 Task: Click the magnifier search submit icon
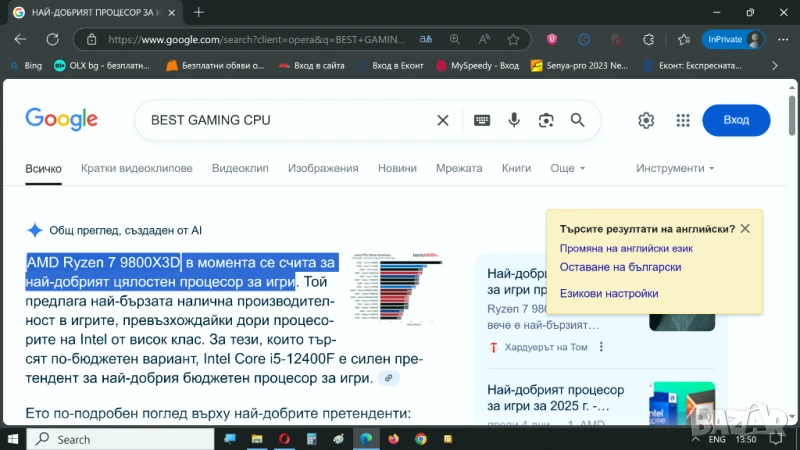click(x=577, y=120)
